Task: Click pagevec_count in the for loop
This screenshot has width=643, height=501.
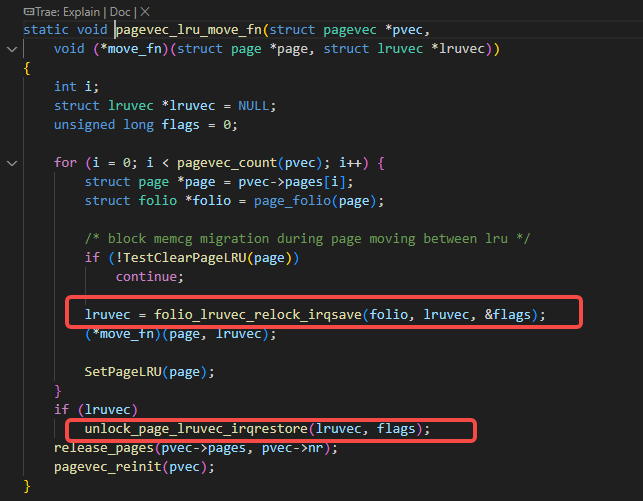Action: pos(227,163)
